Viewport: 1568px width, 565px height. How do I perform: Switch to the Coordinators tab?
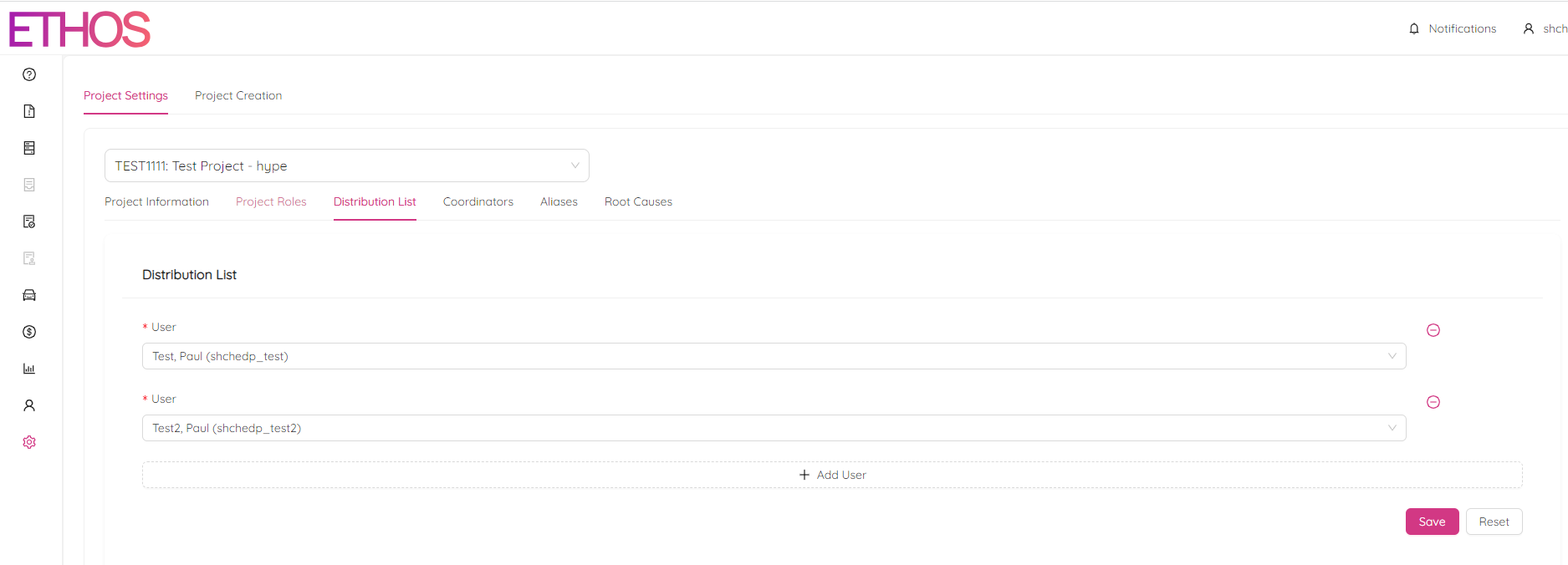(478, 201)
